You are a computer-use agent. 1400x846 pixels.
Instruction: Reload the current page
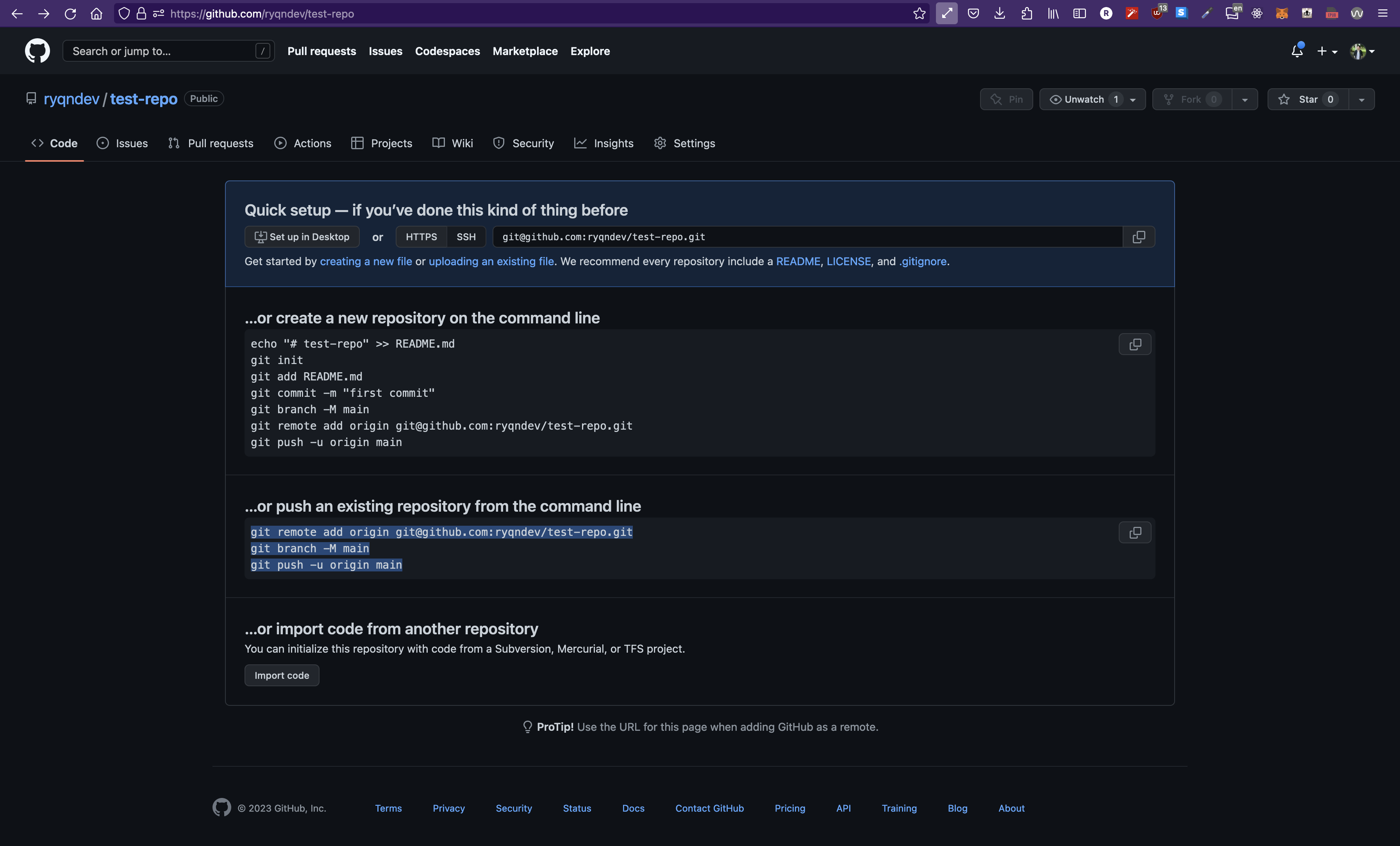click(70, 14)
